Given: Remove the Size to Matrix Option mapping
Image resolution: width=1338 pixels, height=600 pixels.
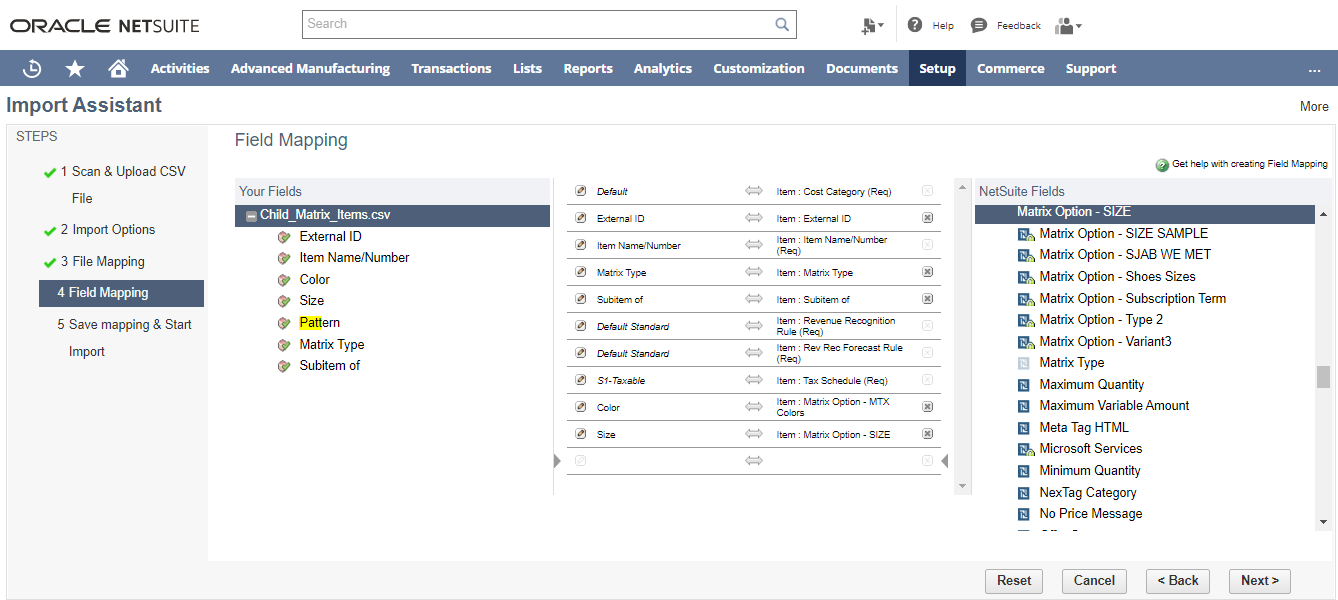Looking at the screenshot, I should [x=927, y=434].
